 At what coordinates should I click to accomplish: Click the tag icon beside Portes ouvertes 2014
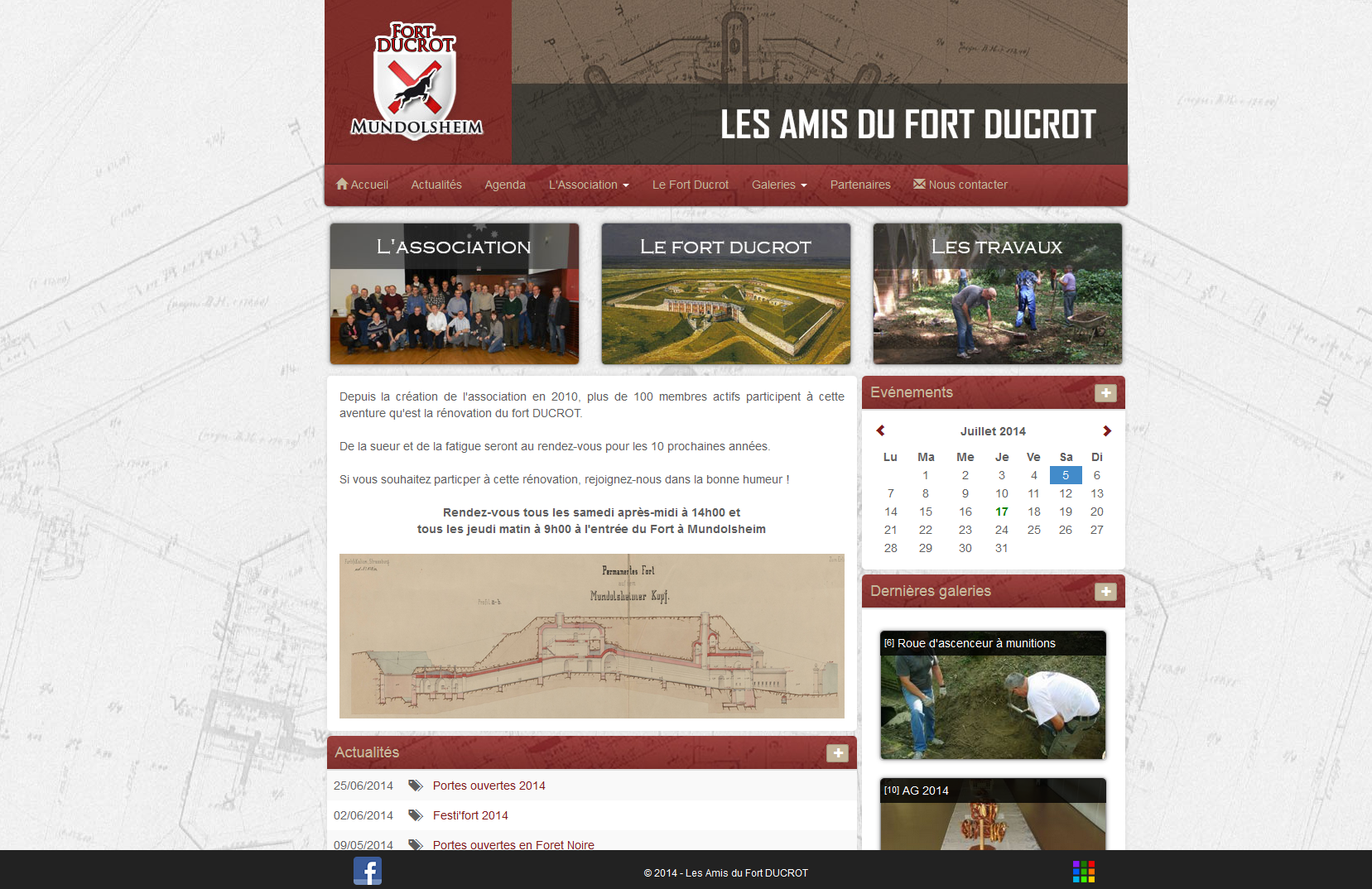tap(416, 786)
